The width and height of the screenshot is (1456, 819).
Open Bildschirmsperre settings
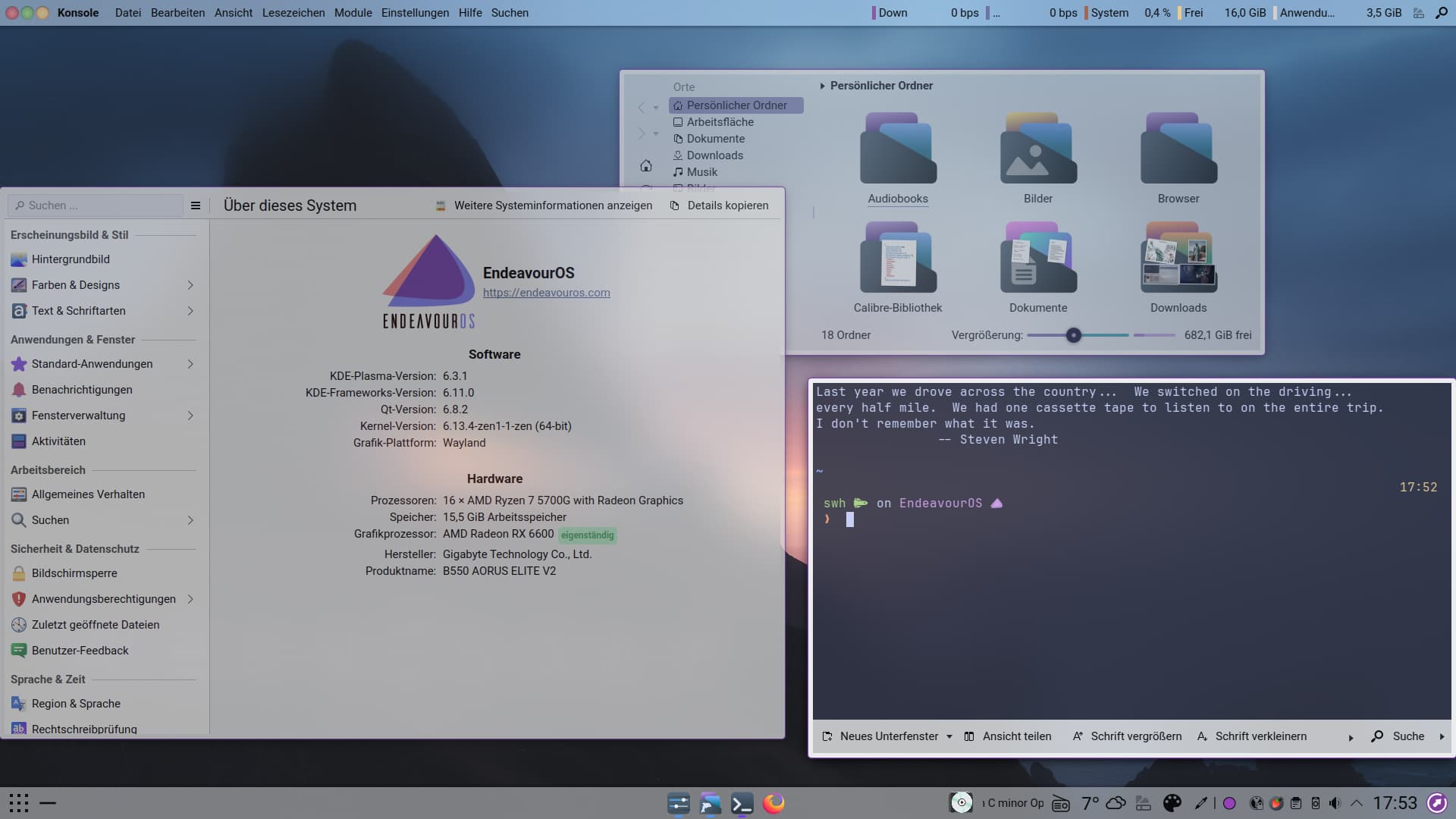click(x=103, y=573)
